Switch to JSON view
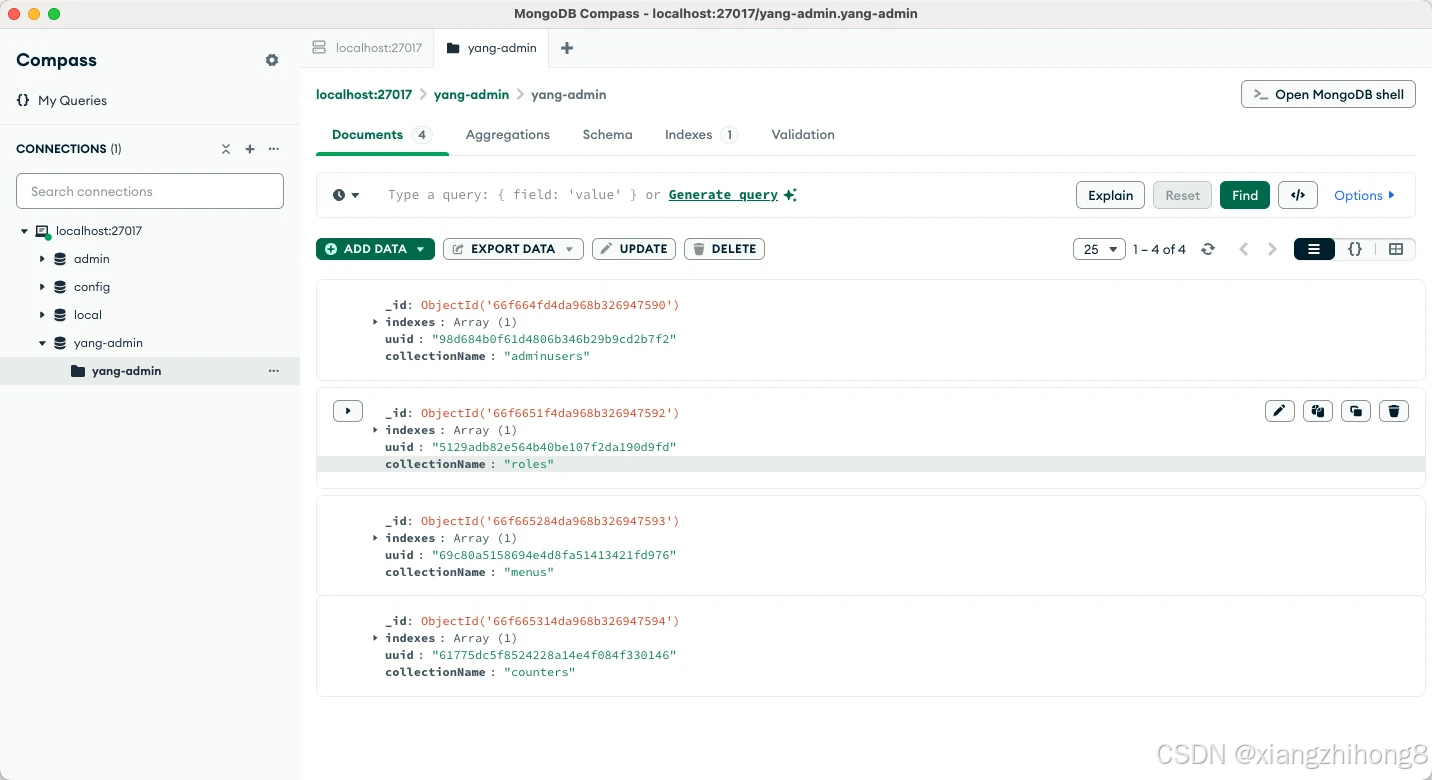This screenshot has width=1432, height=780. [1355, 249]
